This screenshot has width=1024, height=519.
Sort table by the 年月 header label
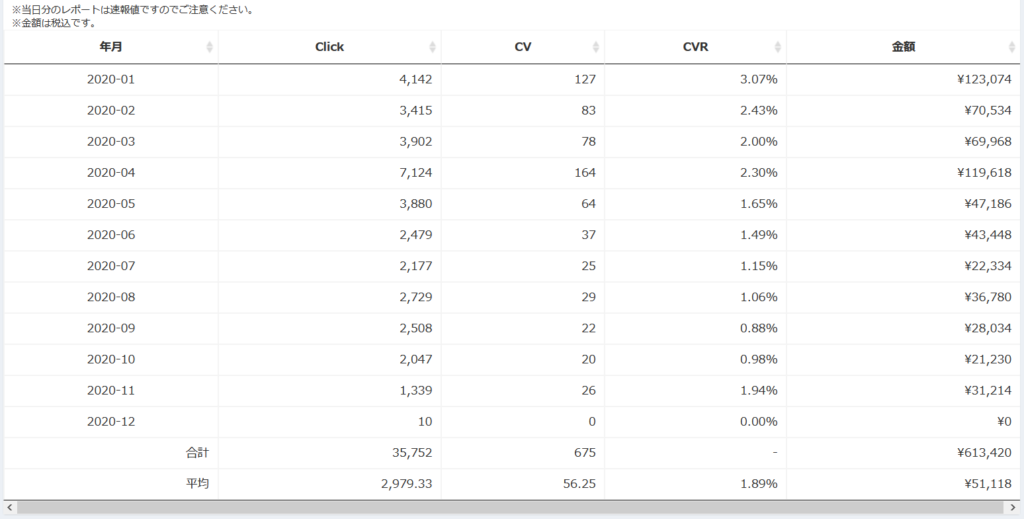click(x=111, y=47)
